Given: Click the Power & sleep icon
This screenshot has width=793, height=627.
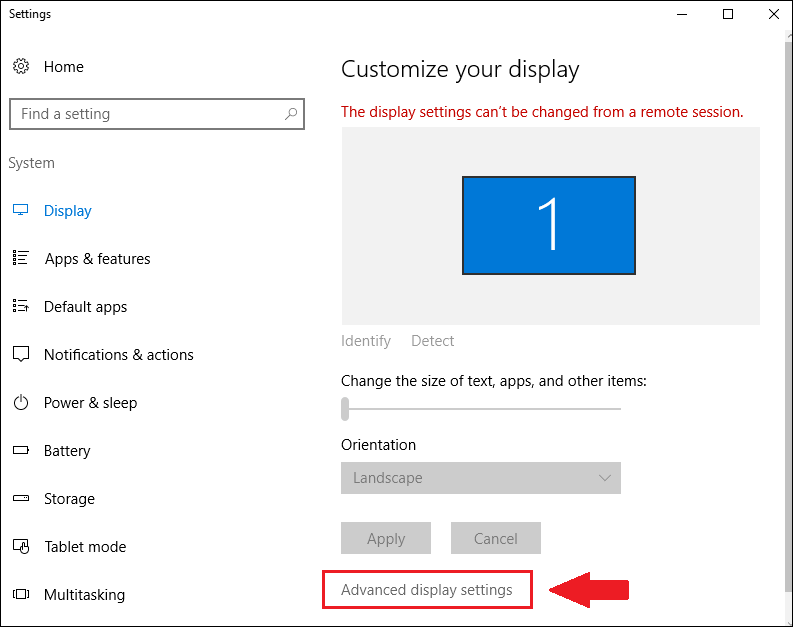Looking at the screenshot, I should (x=21, y=403).
